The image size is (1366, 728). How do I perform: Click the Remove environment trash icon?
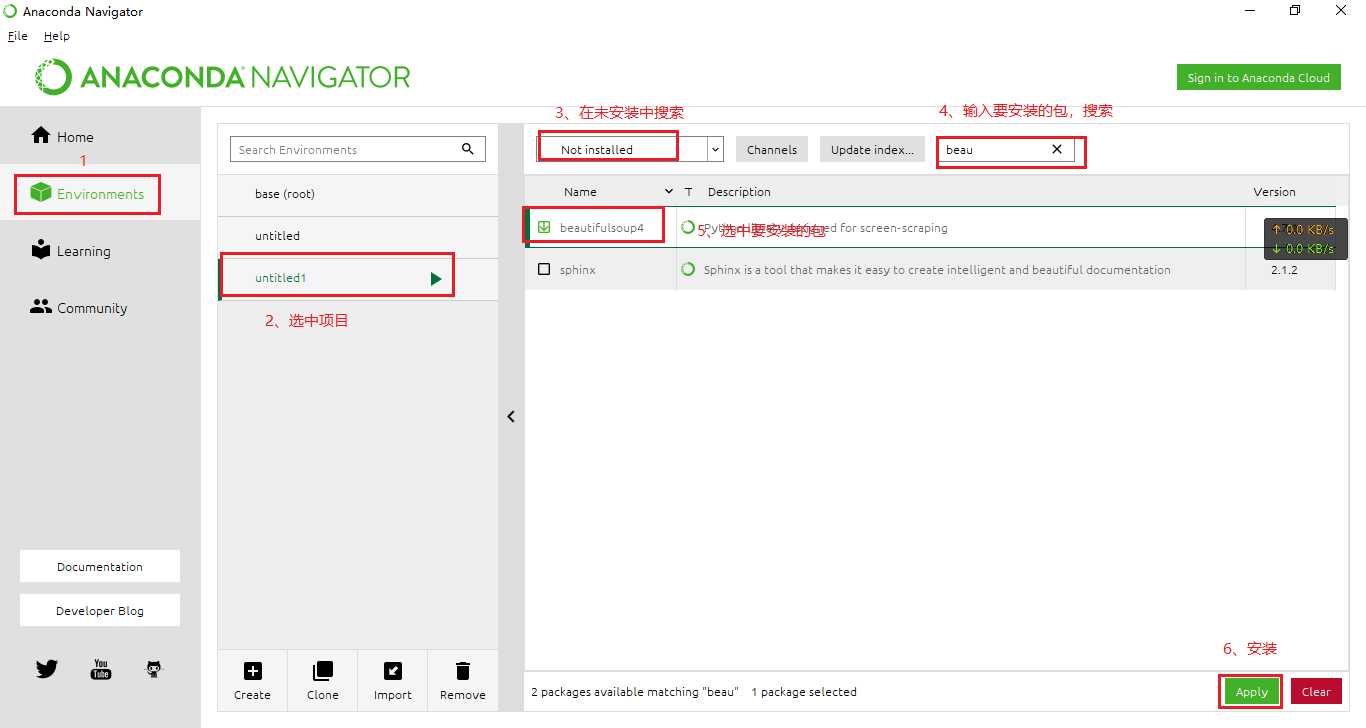463,671
